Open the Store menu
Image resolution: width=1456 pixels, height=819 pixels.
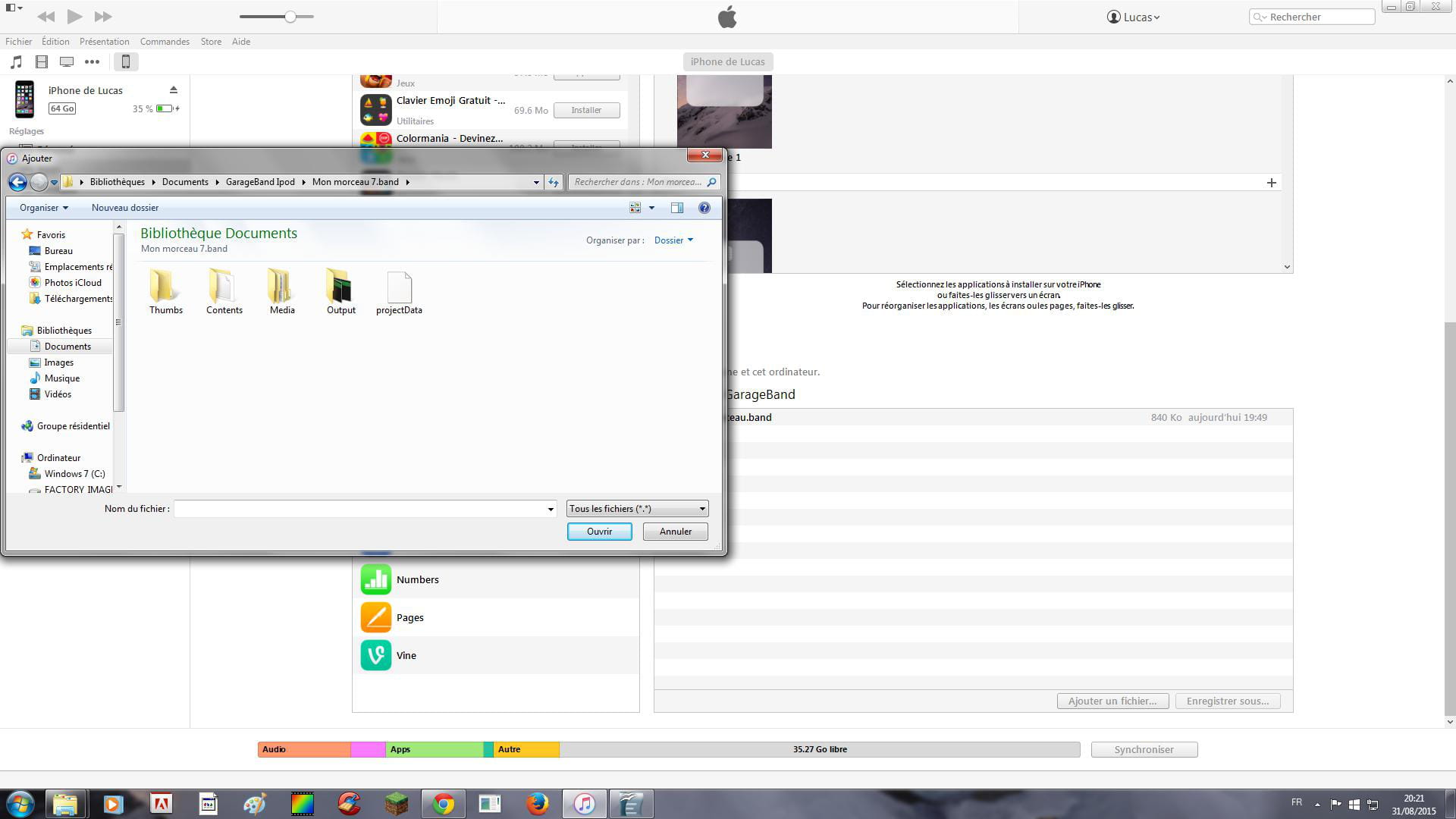(211, 42)
